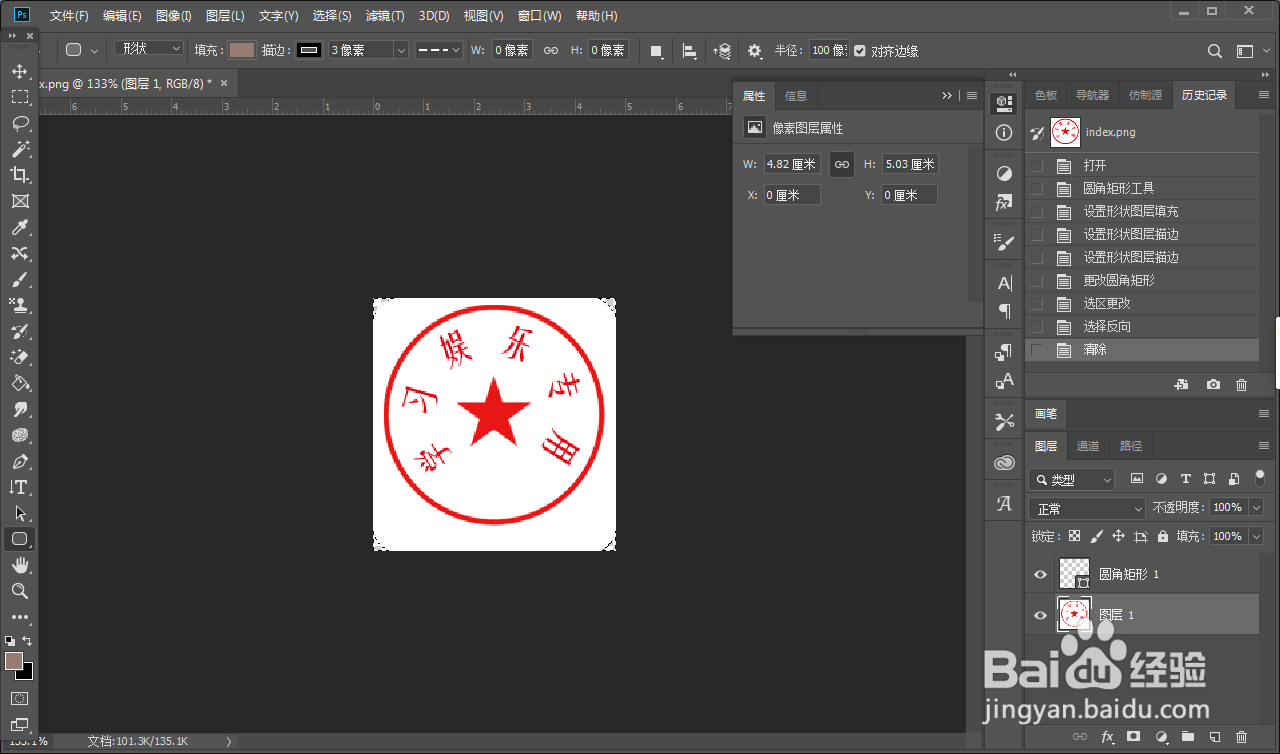The image size is (1280, 754).
Task: Select the Hand tool
Action: [x=19, y=565]
